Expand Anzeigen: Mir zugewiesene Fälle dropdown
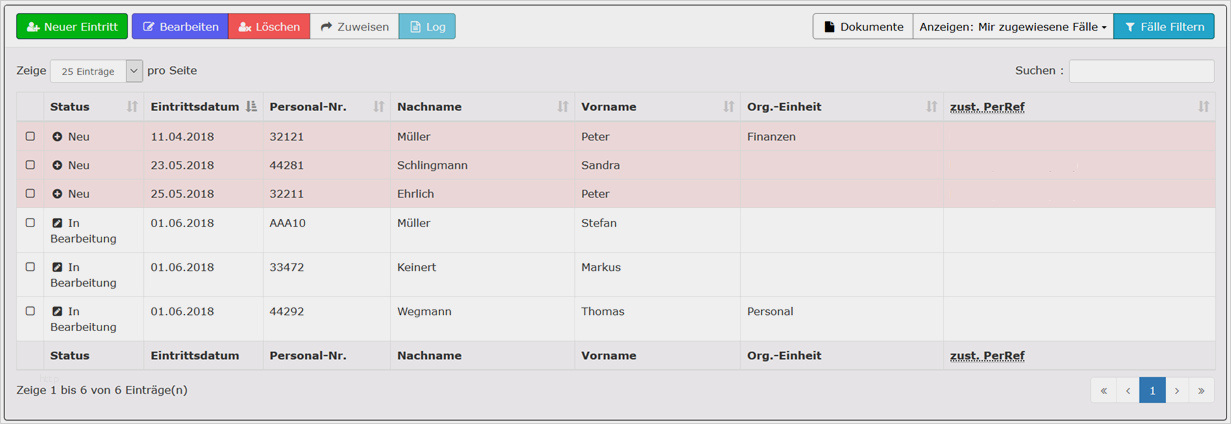The width and height of the screenshot is (1231, 424). point(1013,27)
